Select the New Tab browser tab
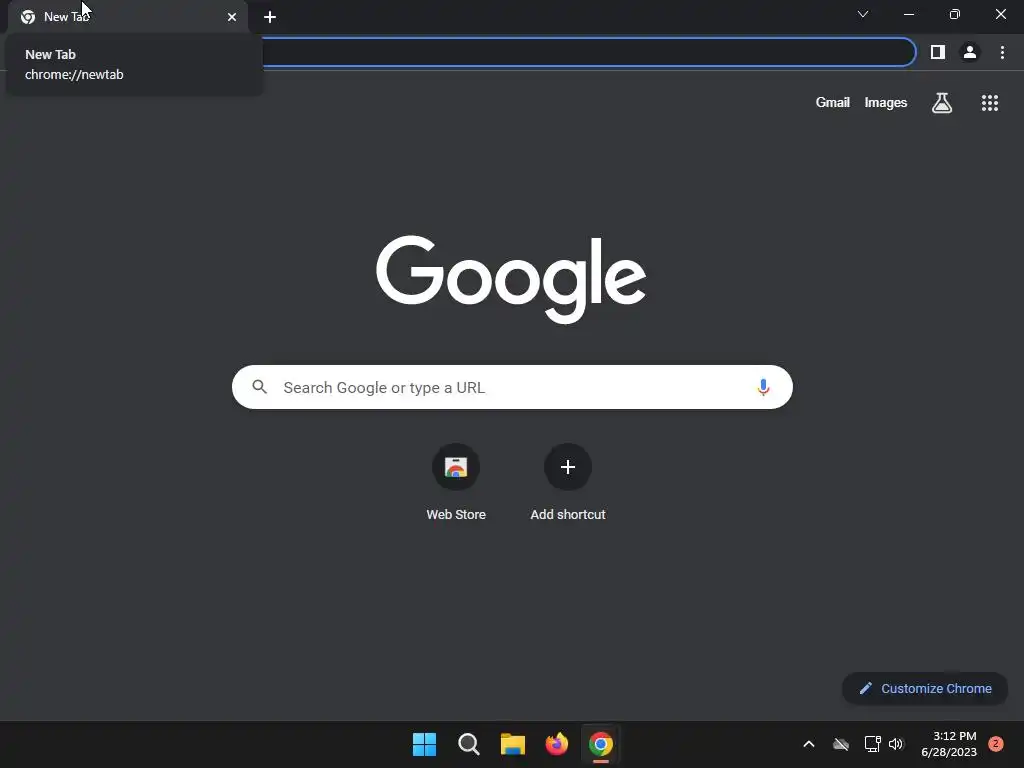This screenshot has width=1024, height=768. tap(128, 17)
